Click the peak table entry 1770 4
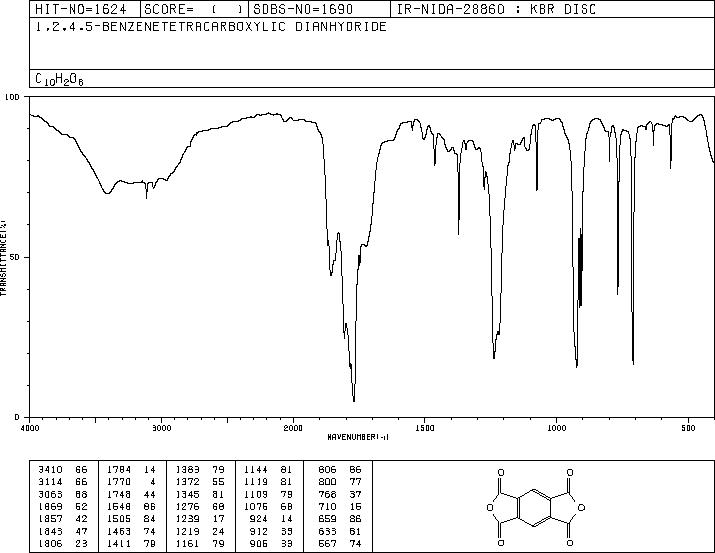715x553 pixels. pyautogui.click(x=131, y=481)
